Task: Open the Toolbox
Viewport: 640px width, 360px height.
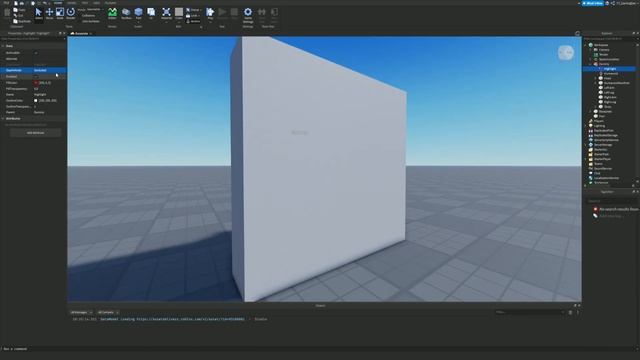Action: (x=126, y=13)
